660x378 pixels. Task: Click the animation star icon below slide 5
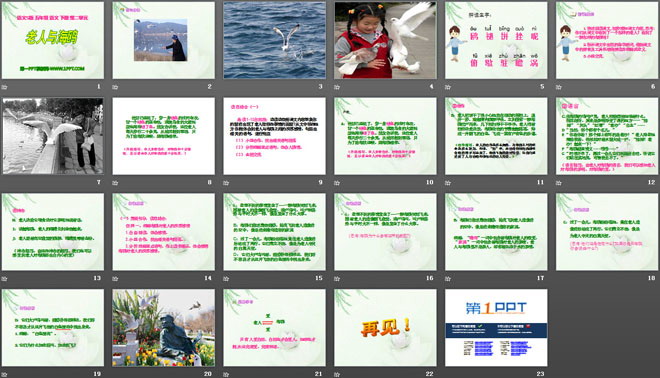[x=448, y=87]
